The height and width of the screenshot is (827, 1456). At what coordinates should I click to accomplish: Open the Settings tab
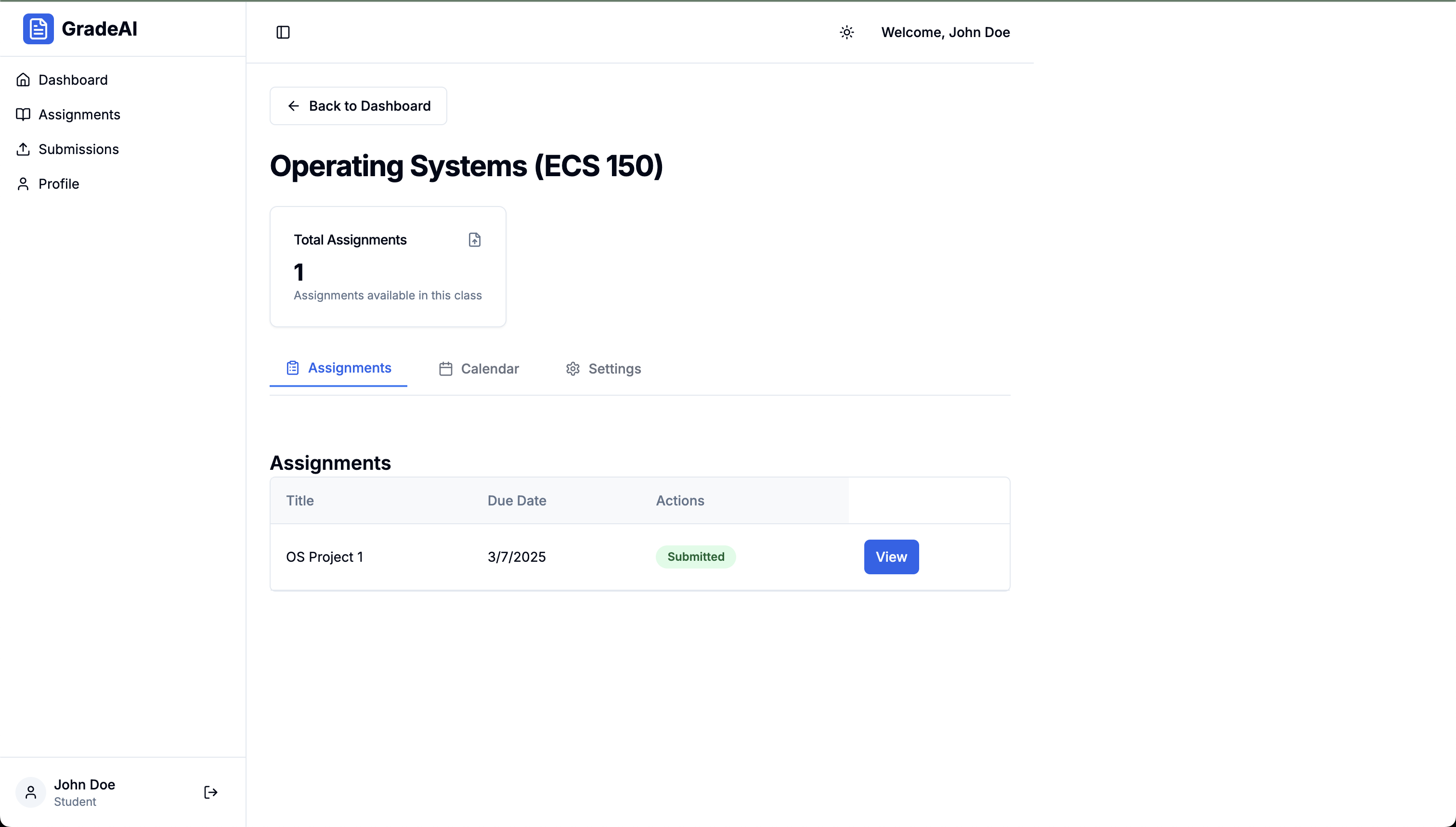[603, 369]
